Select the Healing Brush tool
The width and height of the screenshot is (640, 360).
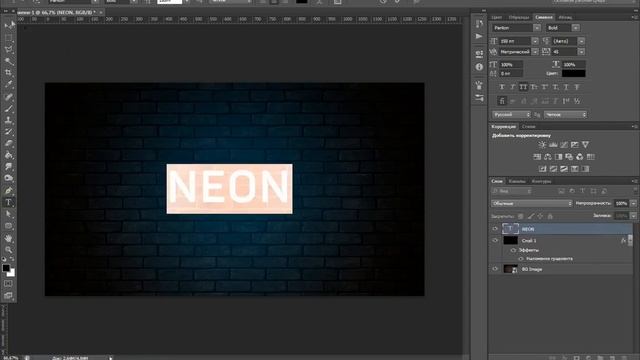click(9, 97)
